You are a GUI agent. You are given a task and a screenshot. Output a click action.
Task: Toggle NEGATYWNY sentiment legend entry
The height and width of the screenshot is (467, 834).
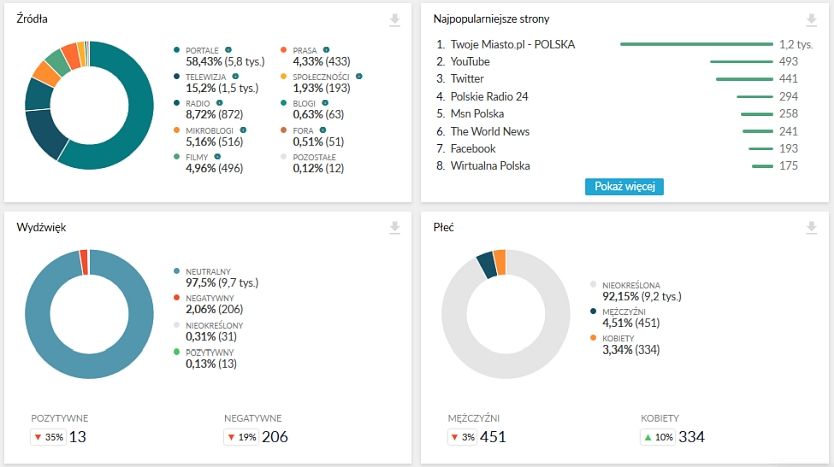point(209,298)
